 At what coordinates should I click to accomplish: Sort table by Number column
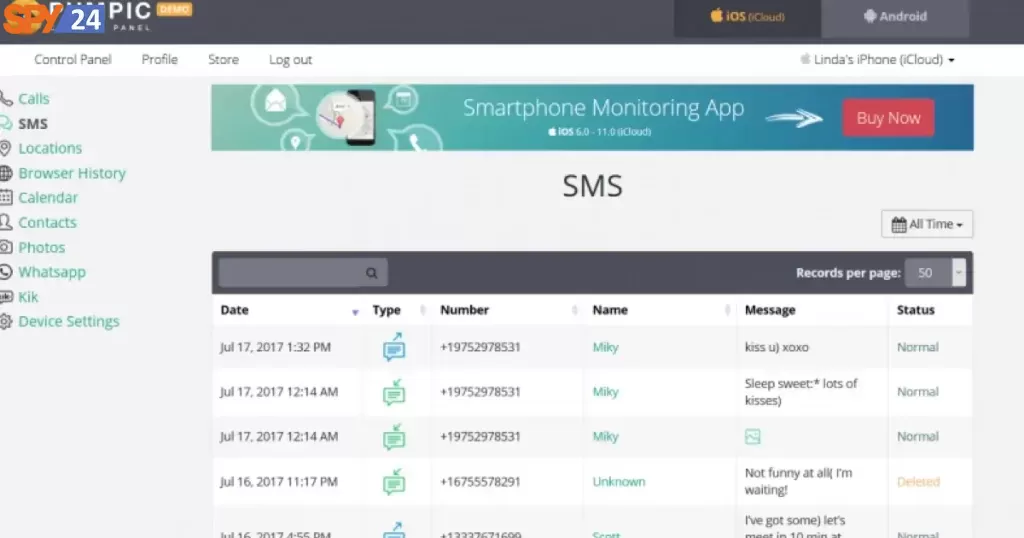point(507,310)
